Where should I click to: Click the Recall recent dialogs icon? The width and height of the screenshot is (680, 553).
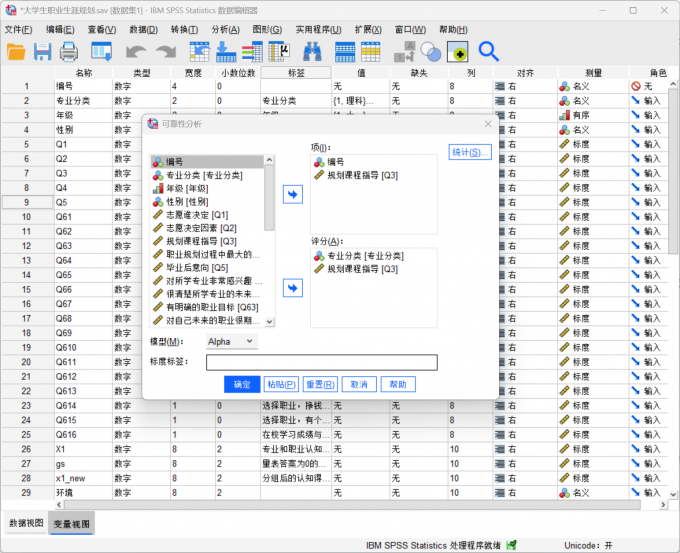[x=101, y=51]
